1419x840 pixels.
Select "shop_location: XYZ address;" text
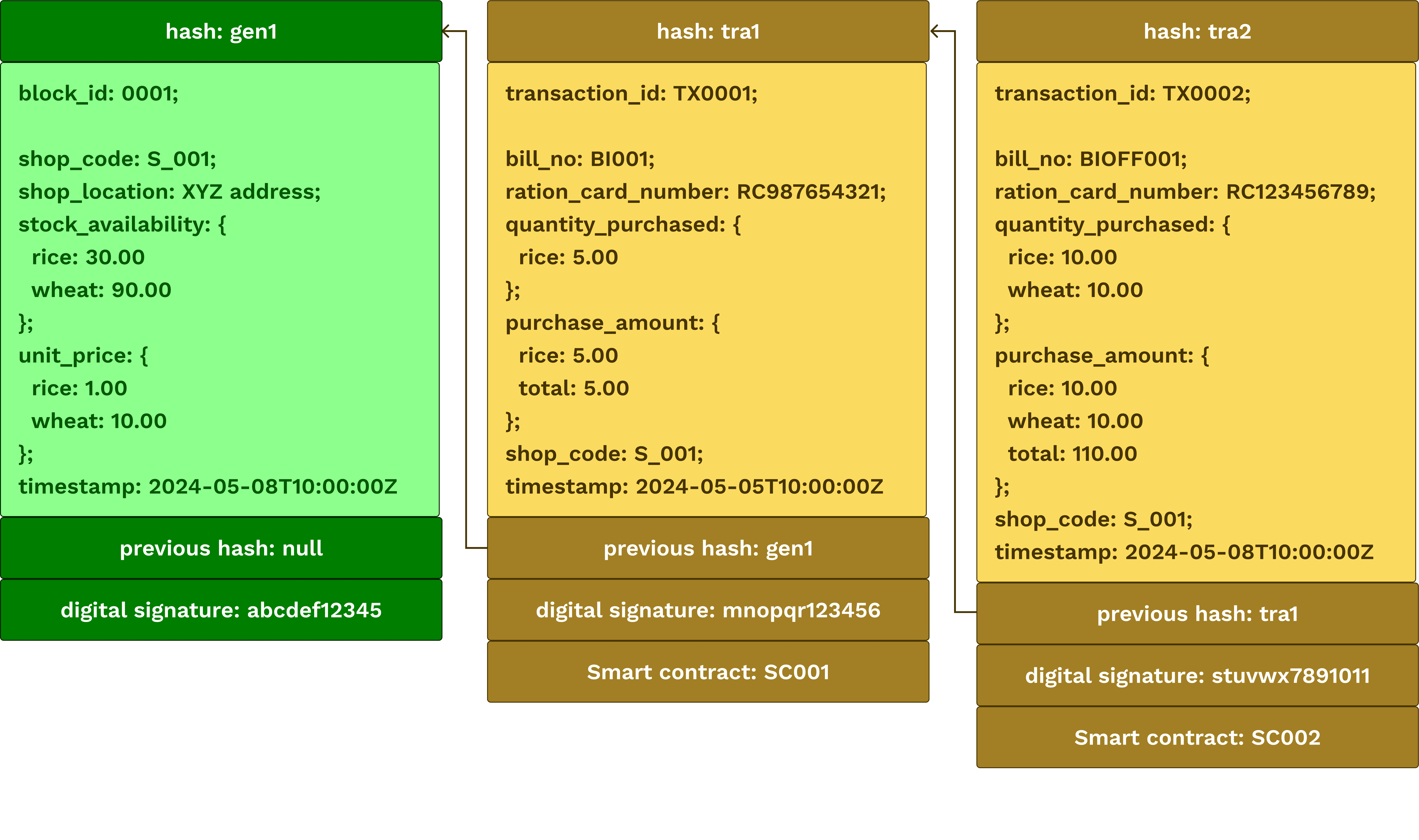coord(169,192)
